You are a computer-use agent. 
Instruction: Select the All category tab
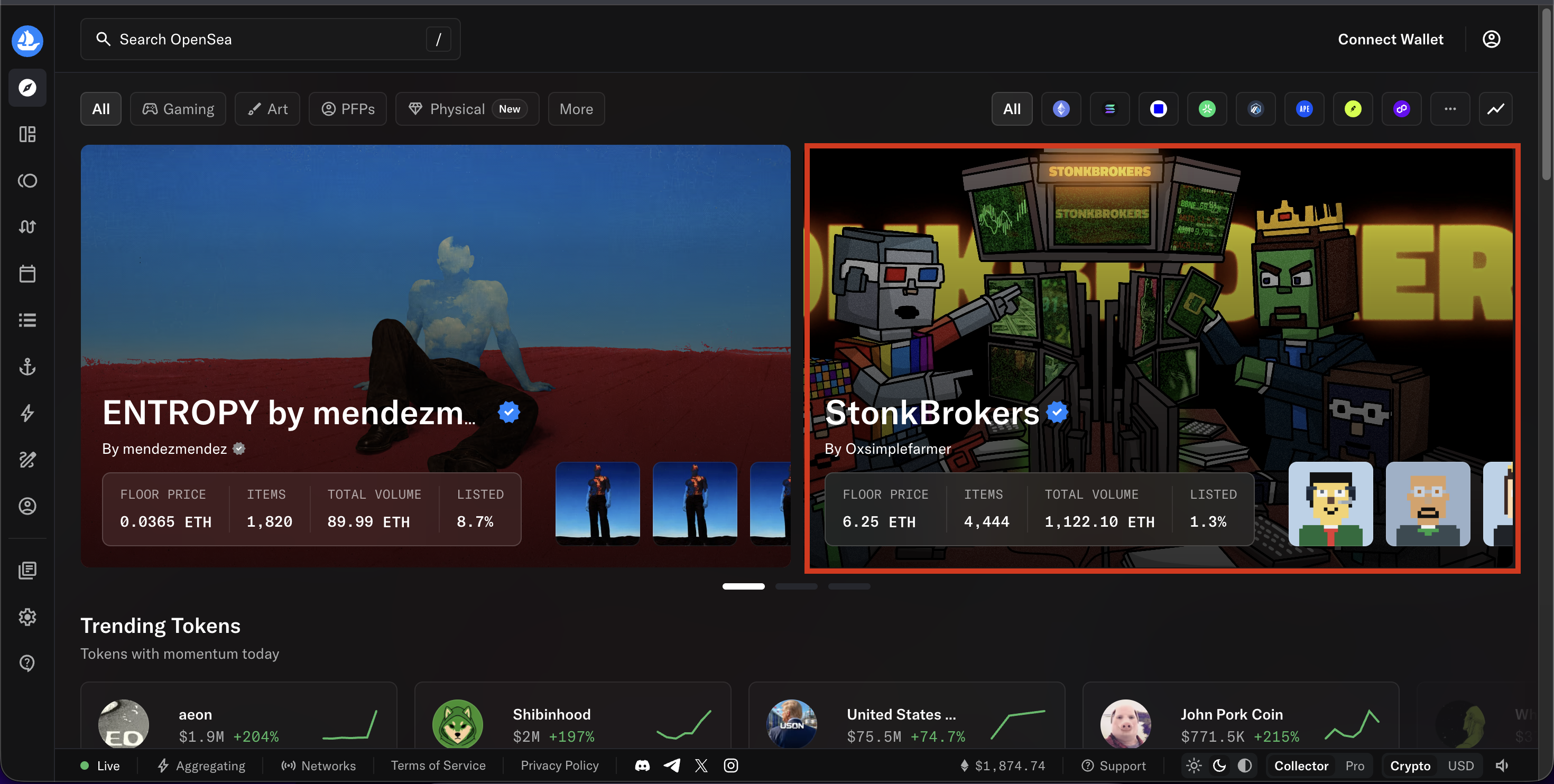(x=101, y=108)
